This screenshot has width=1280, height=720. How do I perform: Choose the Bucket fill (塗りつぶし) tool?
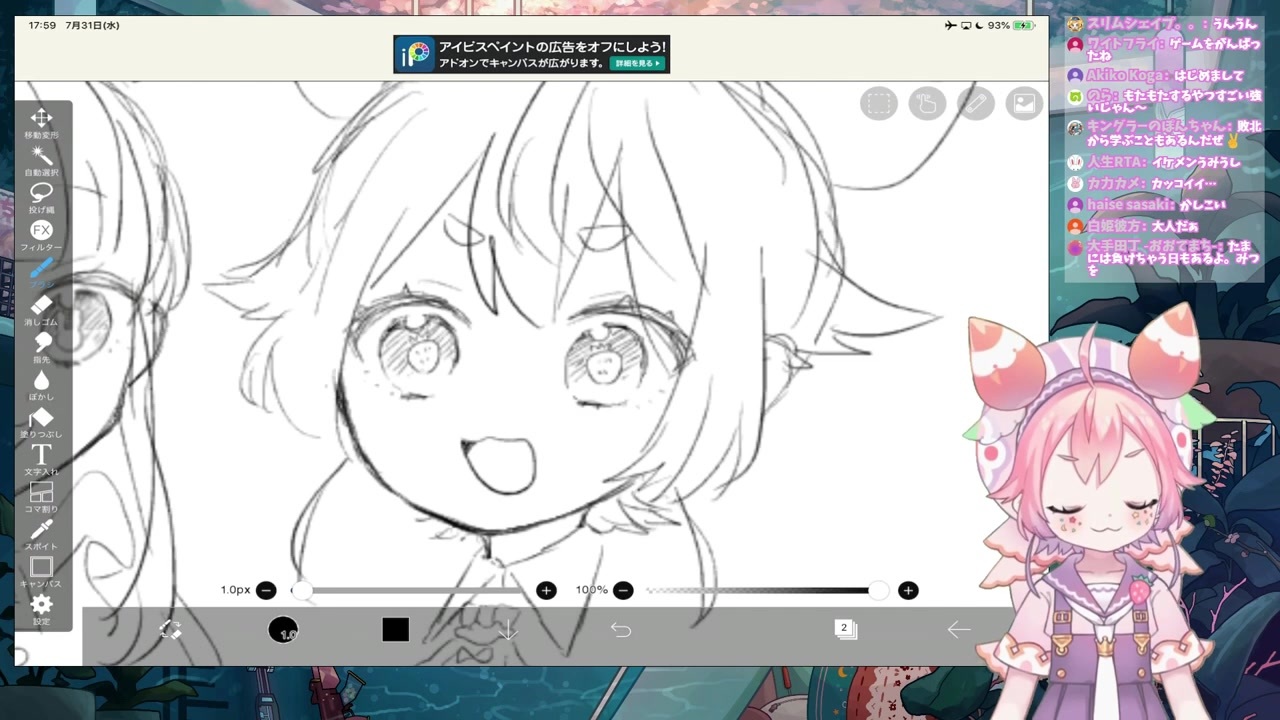pyautogui.click(x=41, y=422)
